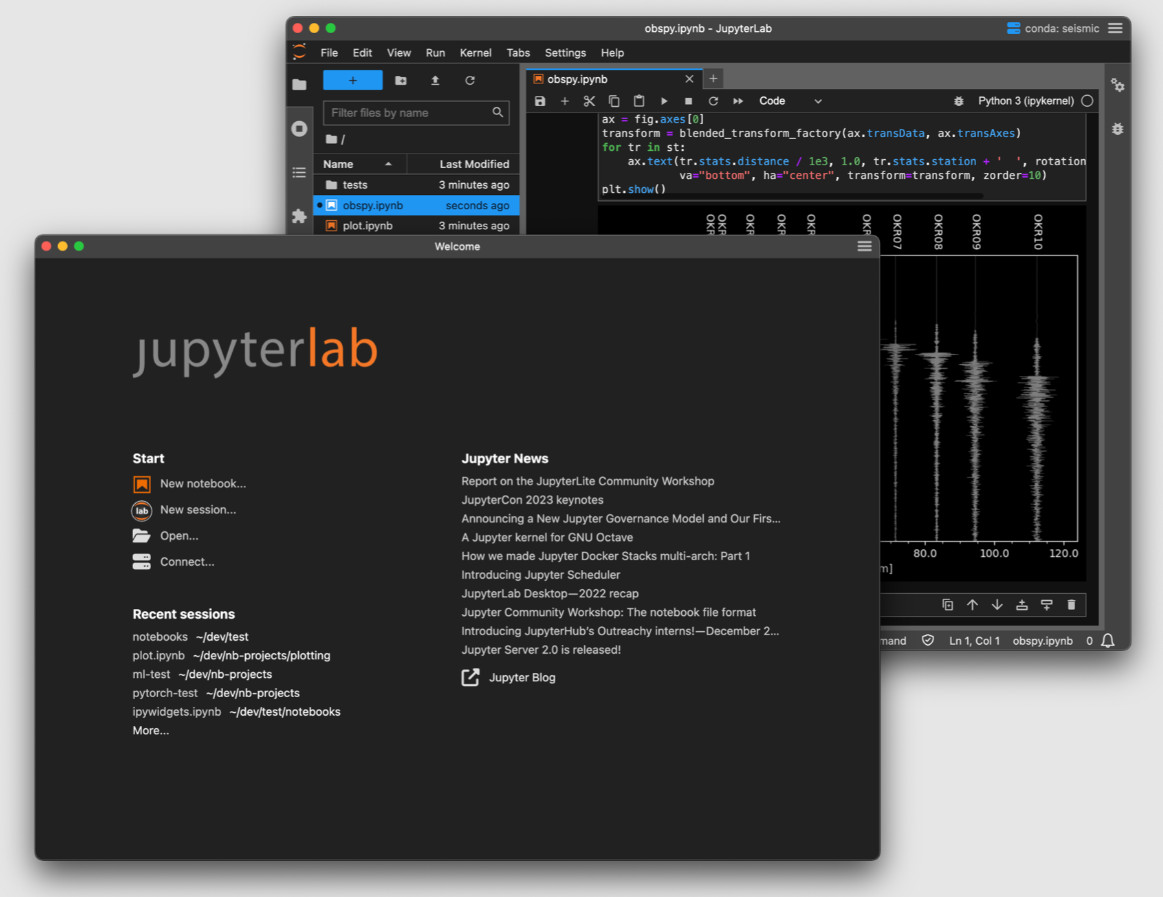This screenshot has width=1163, height=897.
Task: Open extension manager puzzle icon
Action: (x=299, y=216)
